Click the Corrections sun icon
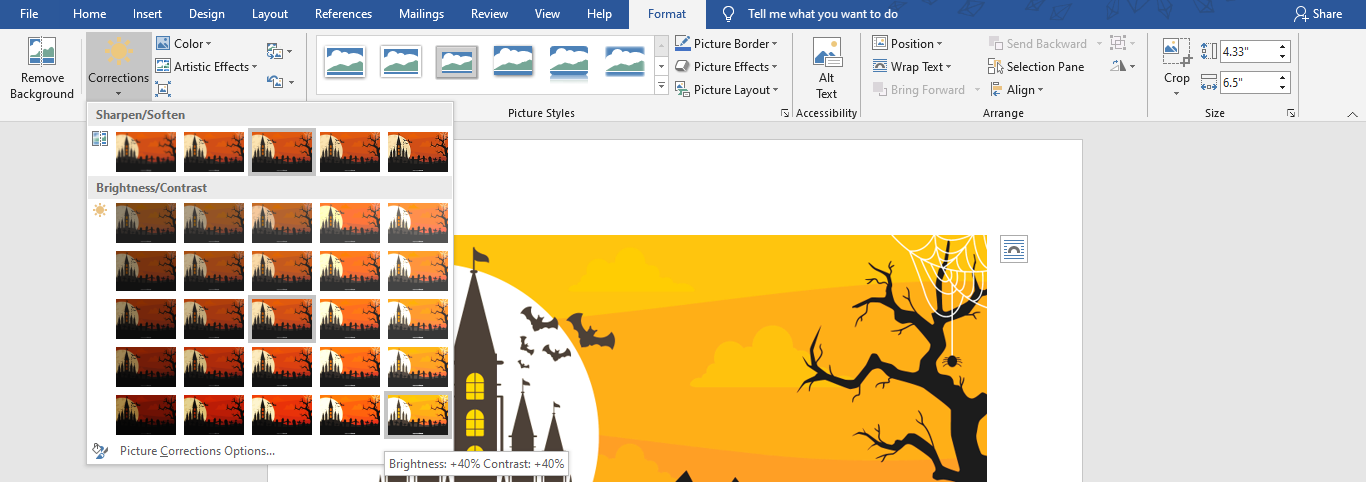1366x482 pixels. pos(119,51)
